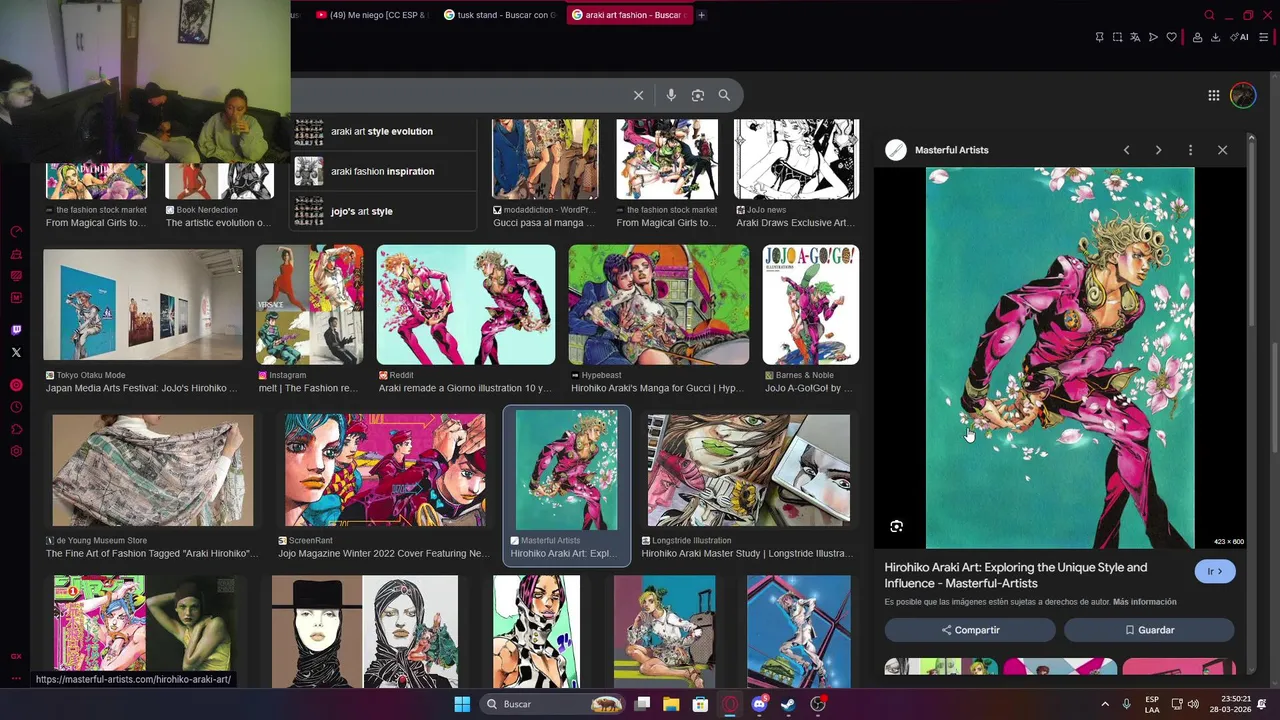Switch to the 'tusk stand' Google tab

pos(499,15)
